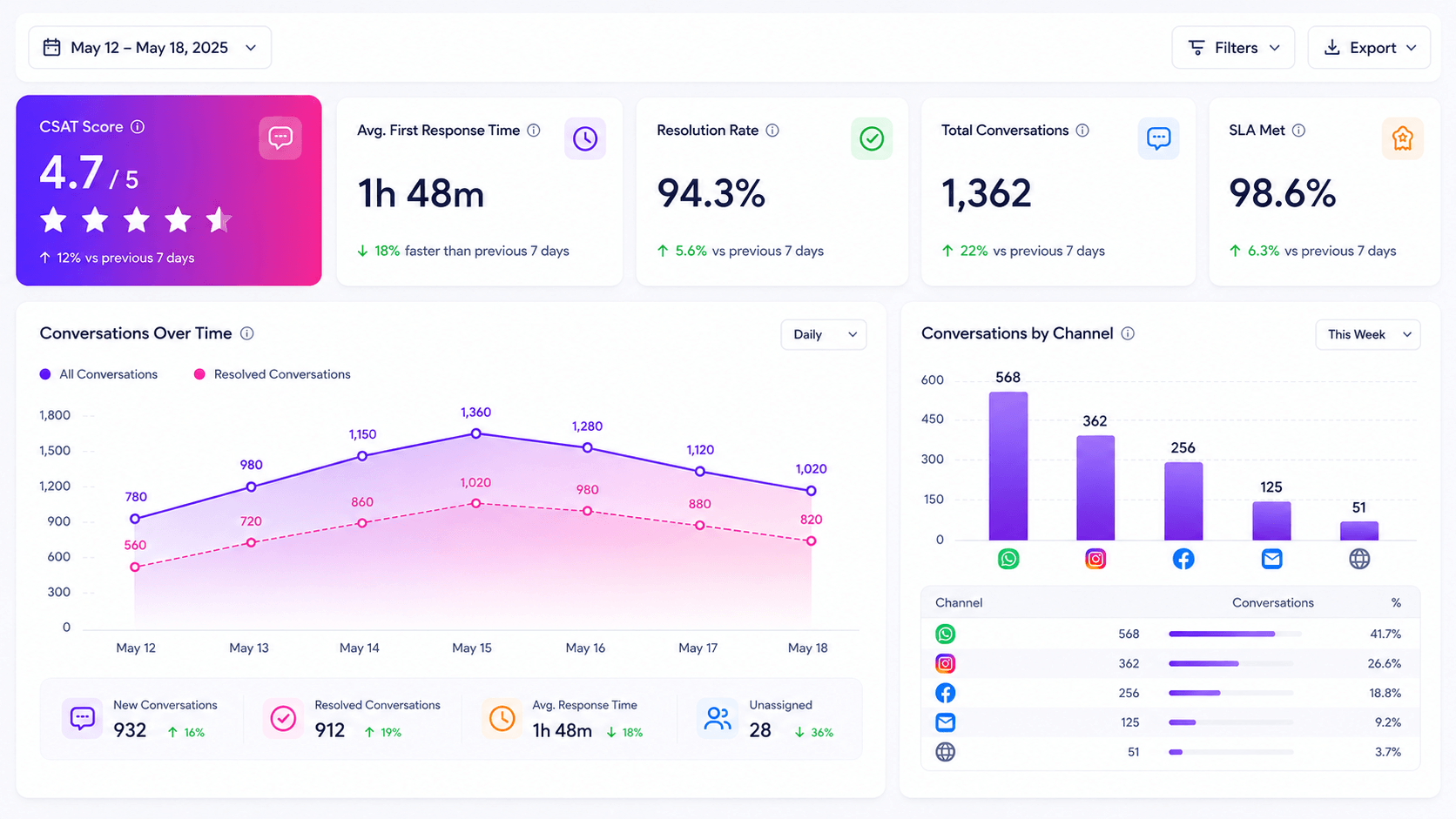Click Instagram icon in the channel table
Viewport: 1456px width, 819px height.
945,663
